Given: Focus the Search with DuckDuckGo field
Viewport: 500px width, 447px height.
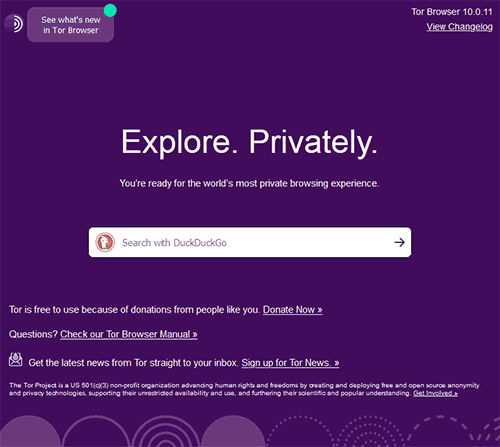Looking at the screenshot, I should 250,242.
